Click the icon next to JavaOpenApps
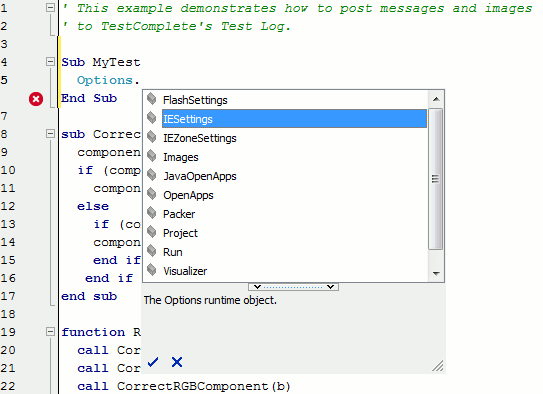 [x=152, y=175]
